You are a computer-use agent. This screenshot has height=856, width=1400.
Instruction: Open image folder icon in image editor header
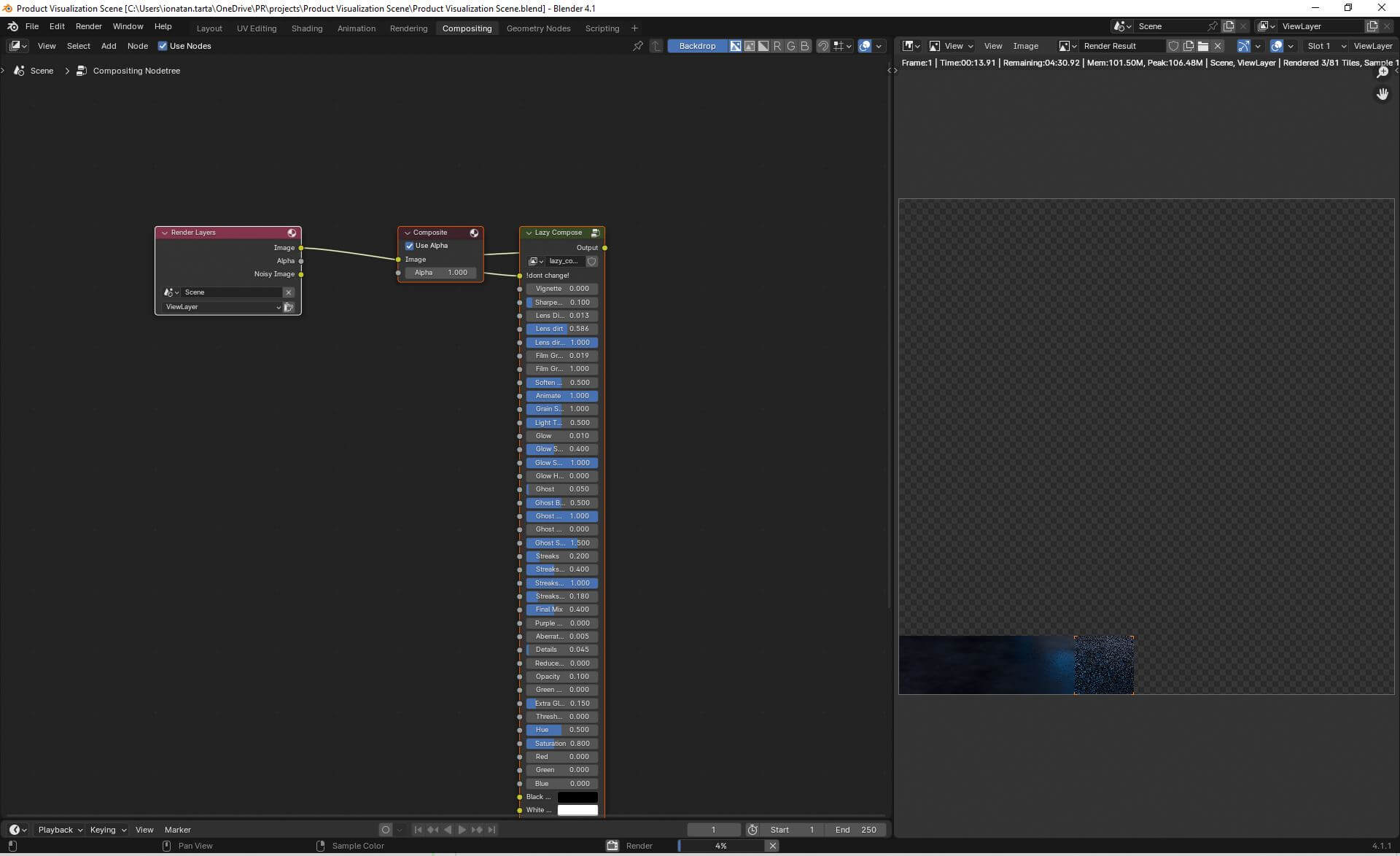1203,46
